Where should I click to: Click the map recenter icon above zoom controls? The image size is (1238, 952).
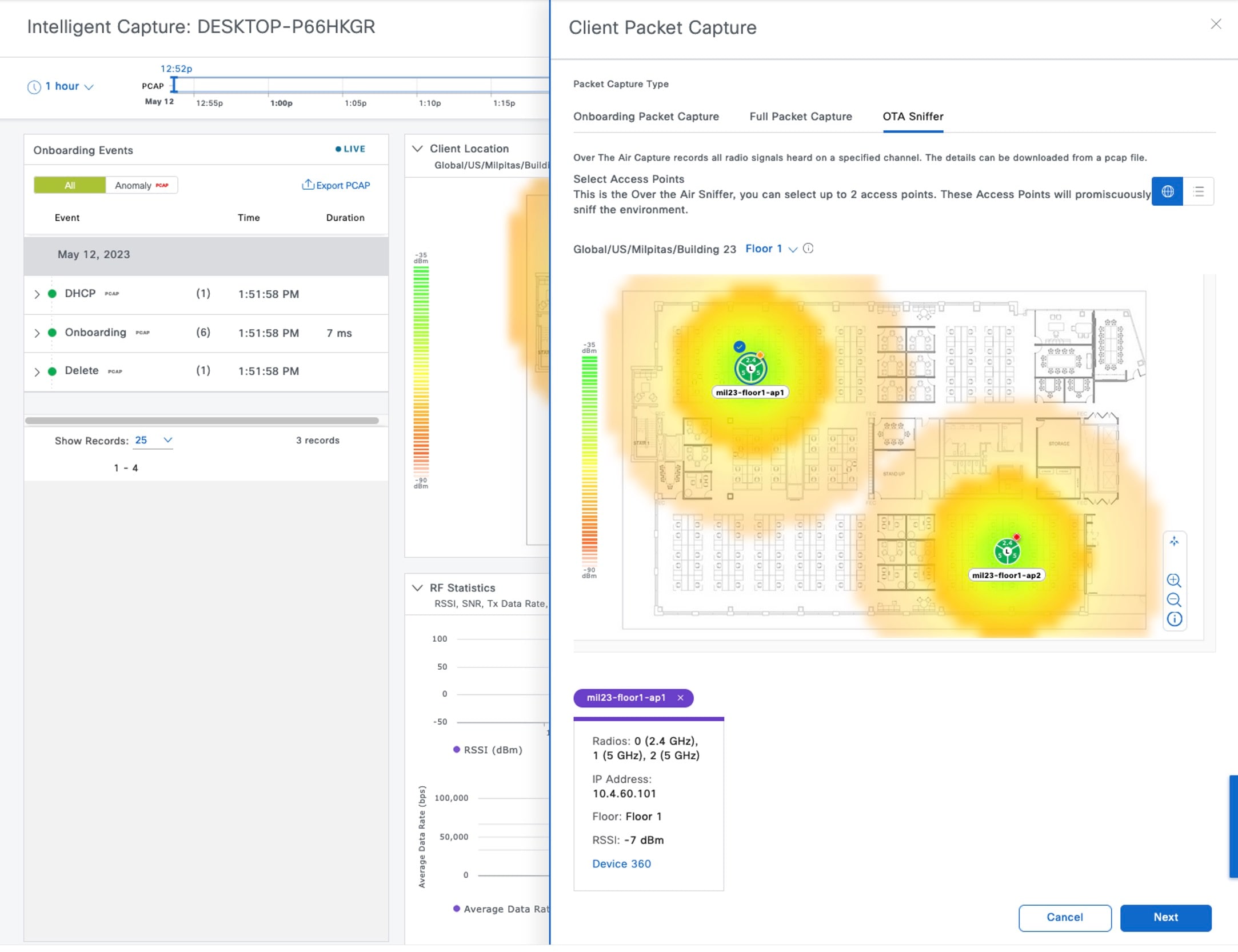coord(1173,541)
